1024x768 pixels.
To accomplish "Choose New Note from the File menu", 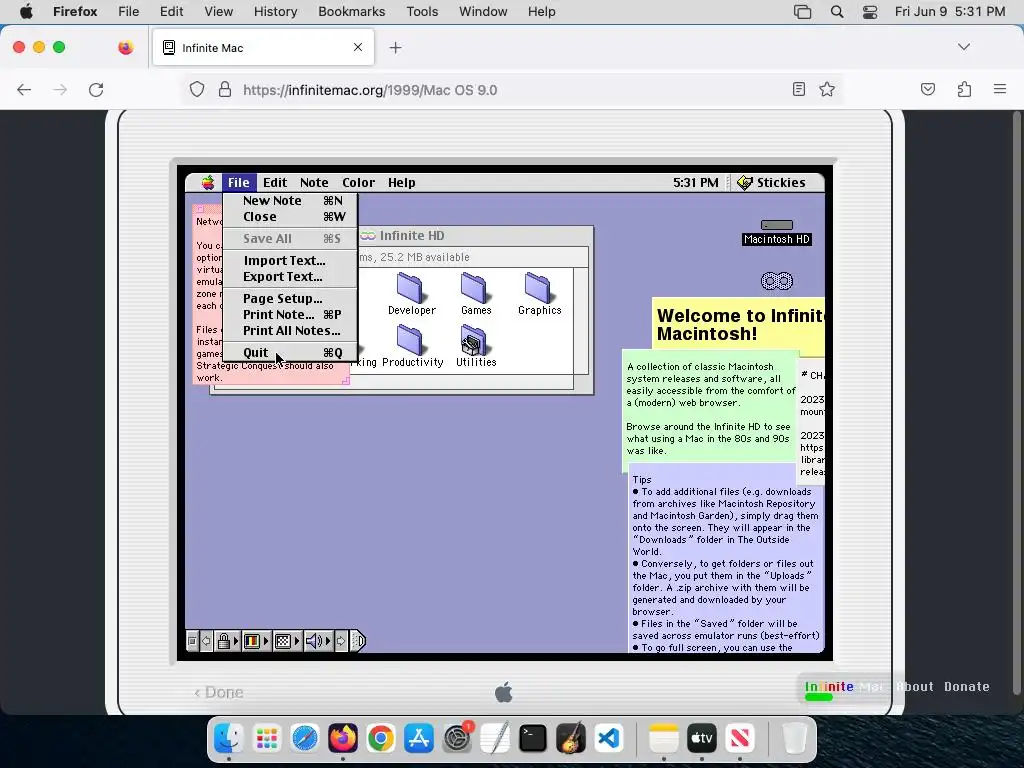I will tap(290, 200).
